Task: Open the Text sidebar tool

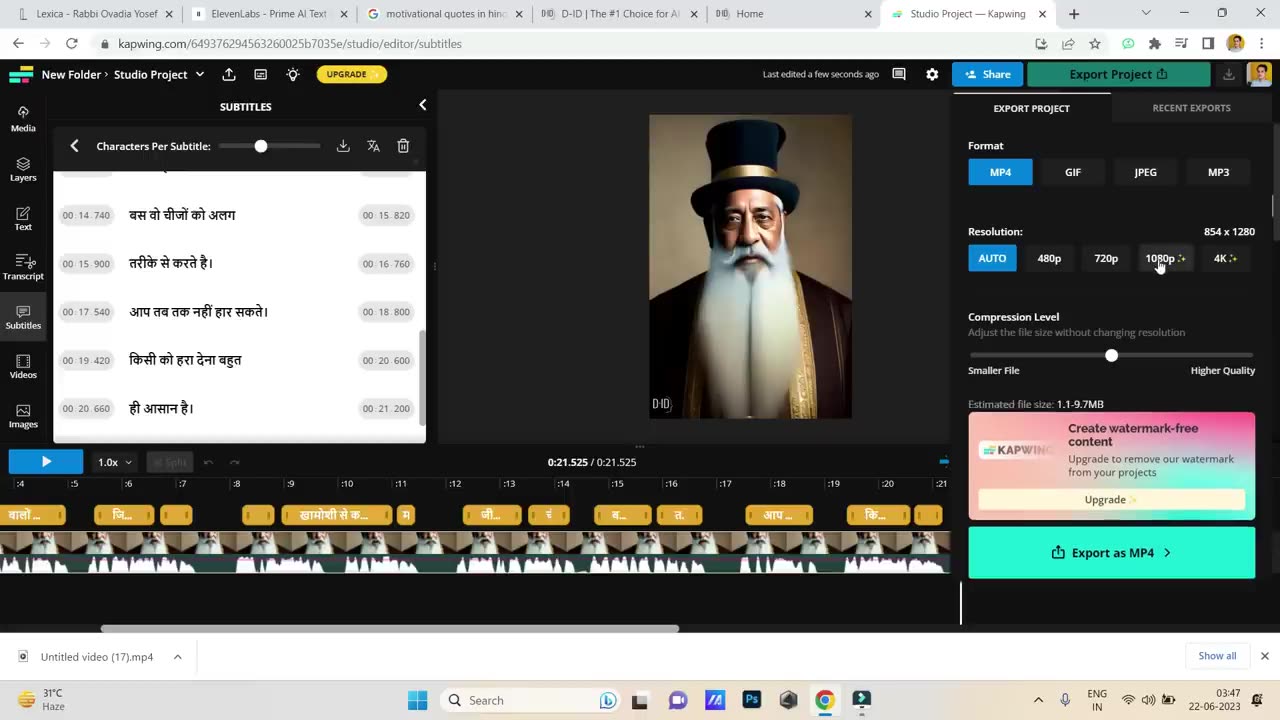Action: [x=23, y=218]
